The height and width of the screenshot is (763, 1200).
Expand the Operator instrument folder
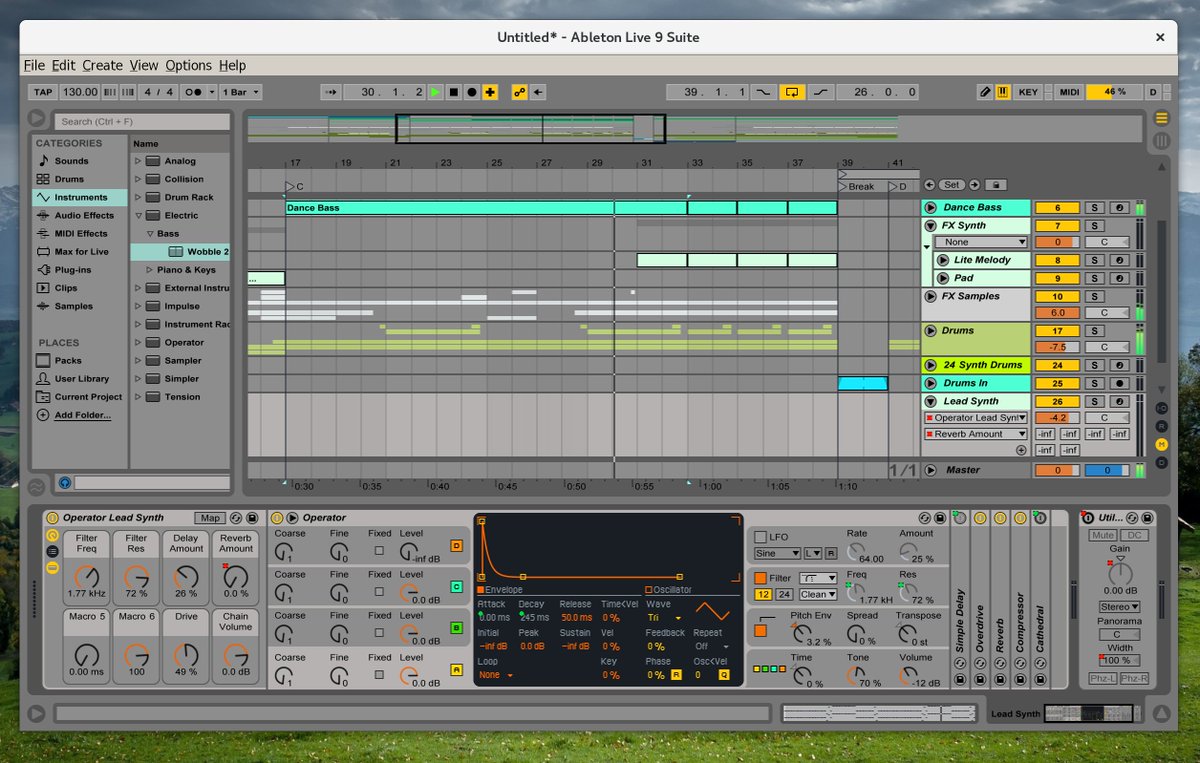pos(139,343)
